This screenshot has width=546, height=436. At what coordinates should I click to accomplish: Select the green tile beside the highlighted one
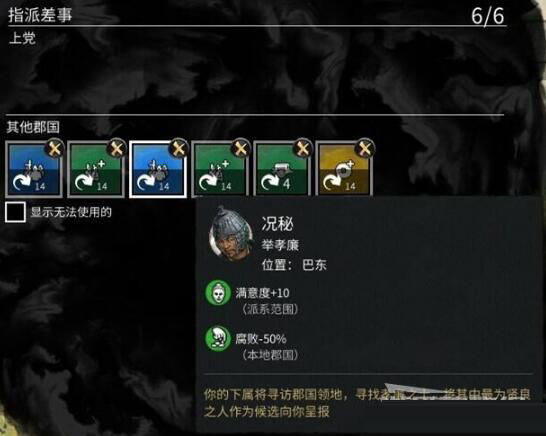220,169
